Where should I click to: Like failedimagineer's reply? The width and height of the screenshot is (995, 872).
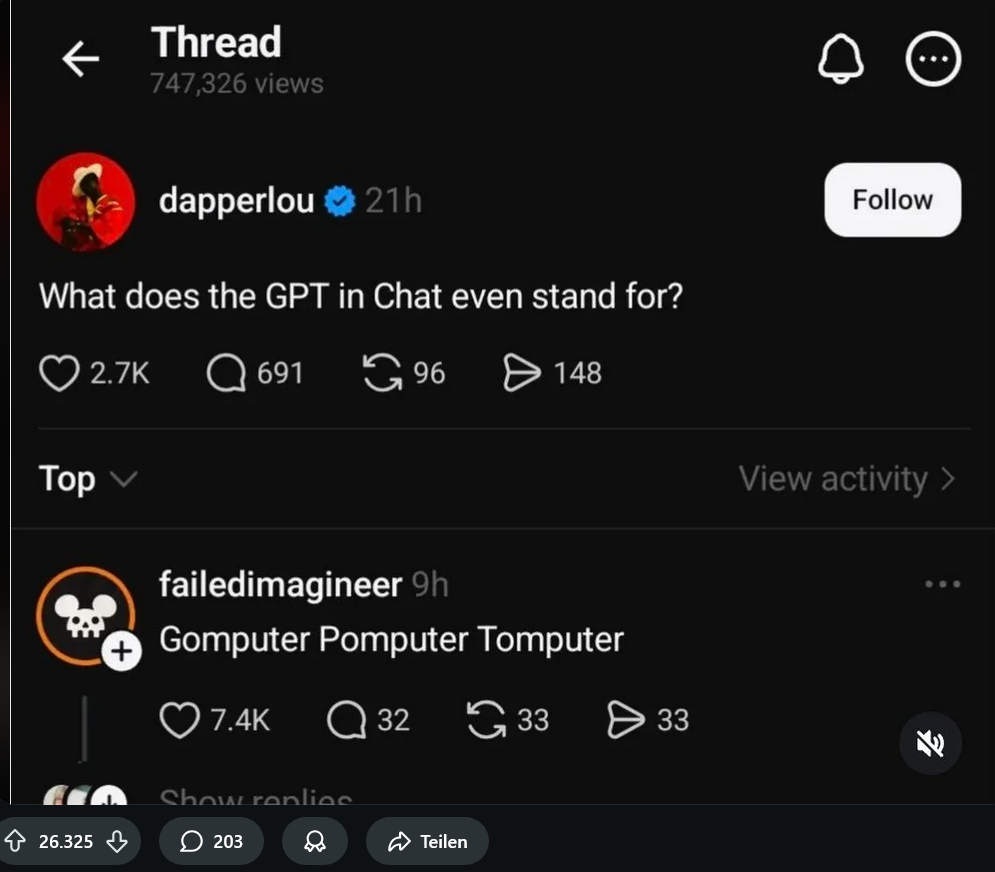[x=180, y=720]
